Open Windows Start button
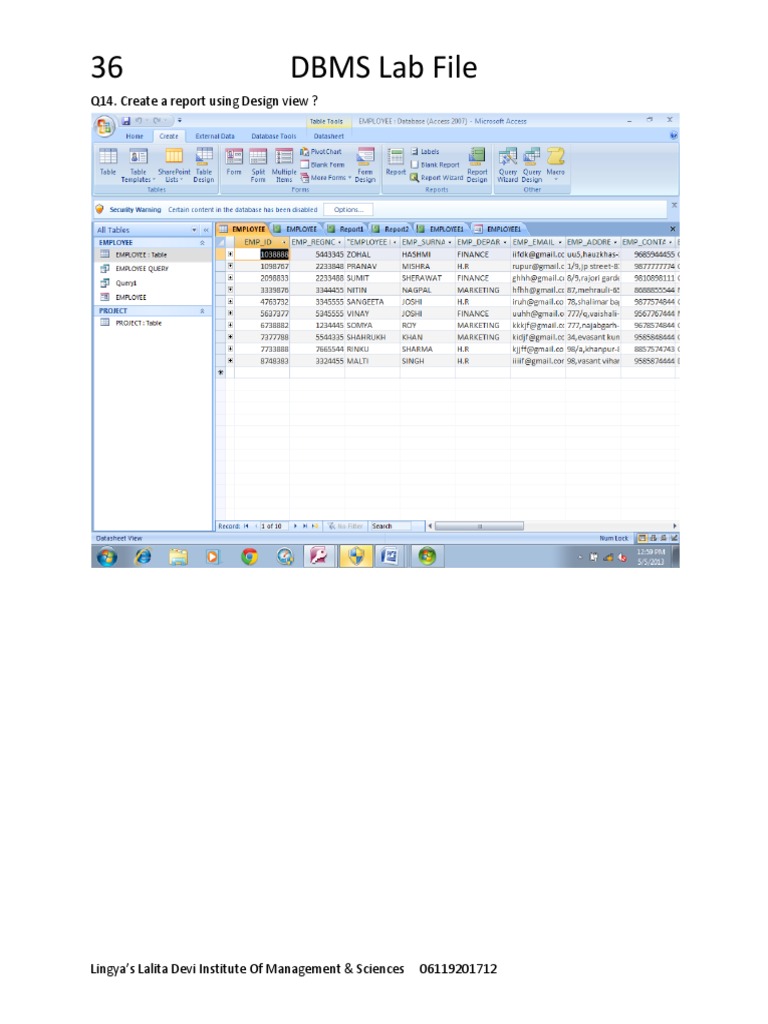The image size is (768, 1024). (x=108, y=556)
